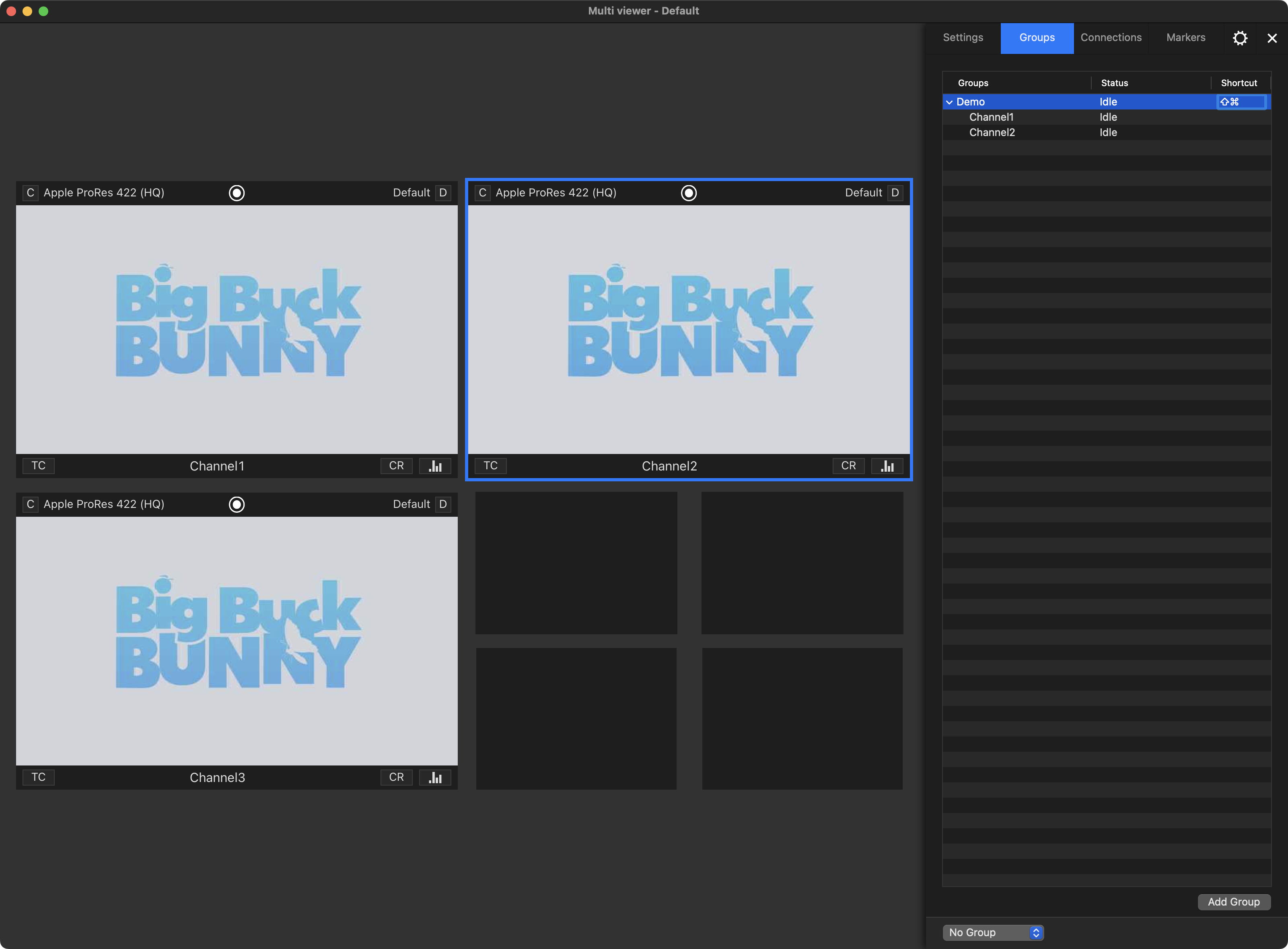Toggle the TC button on Channel3
Viewport: 1288px width, 949px height.
(x=39, y=777)
